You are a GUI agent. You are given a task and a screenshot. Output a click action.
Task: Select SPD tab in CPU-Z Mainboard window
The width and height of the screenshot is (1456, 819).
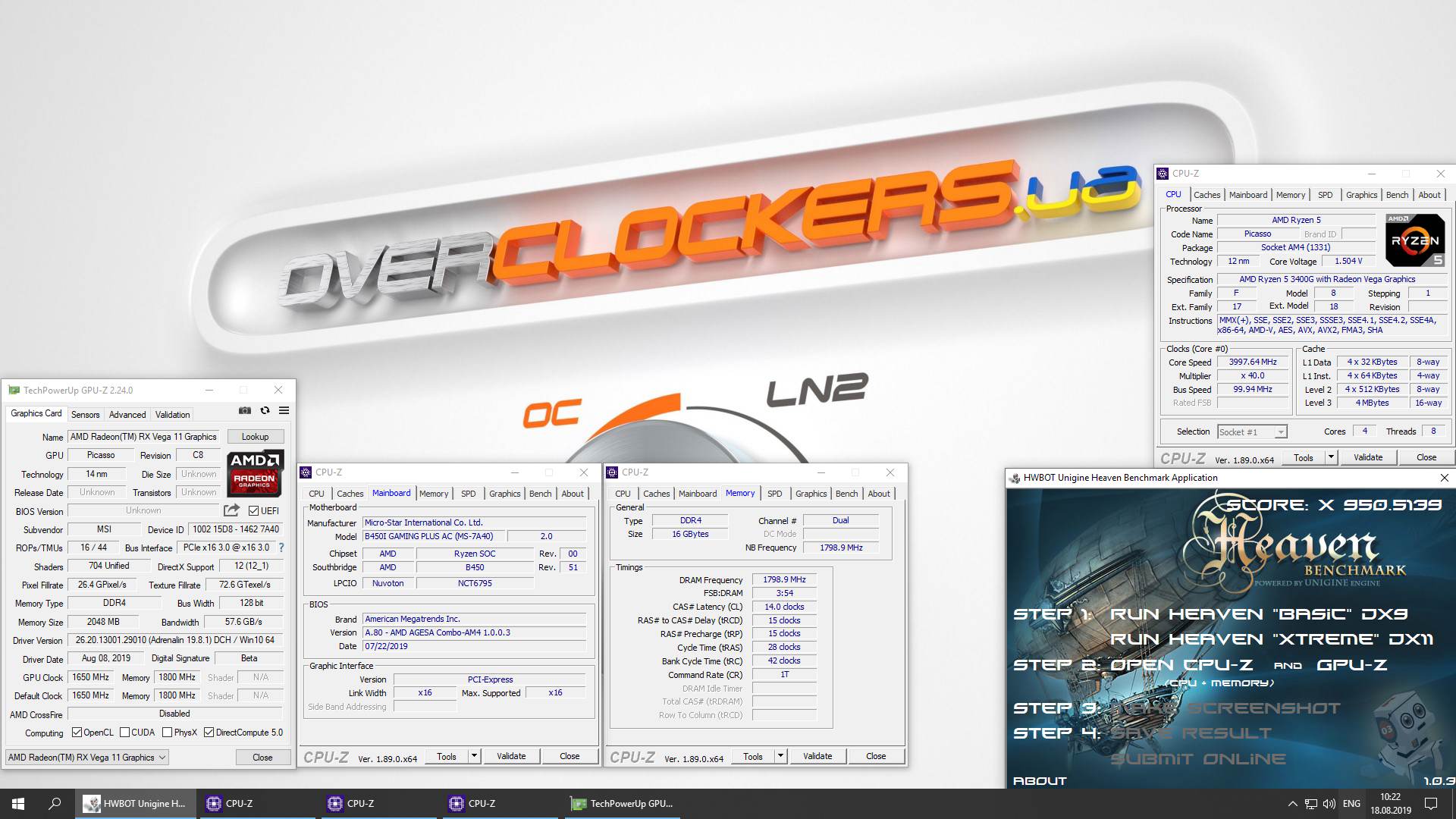click(469, 494)
